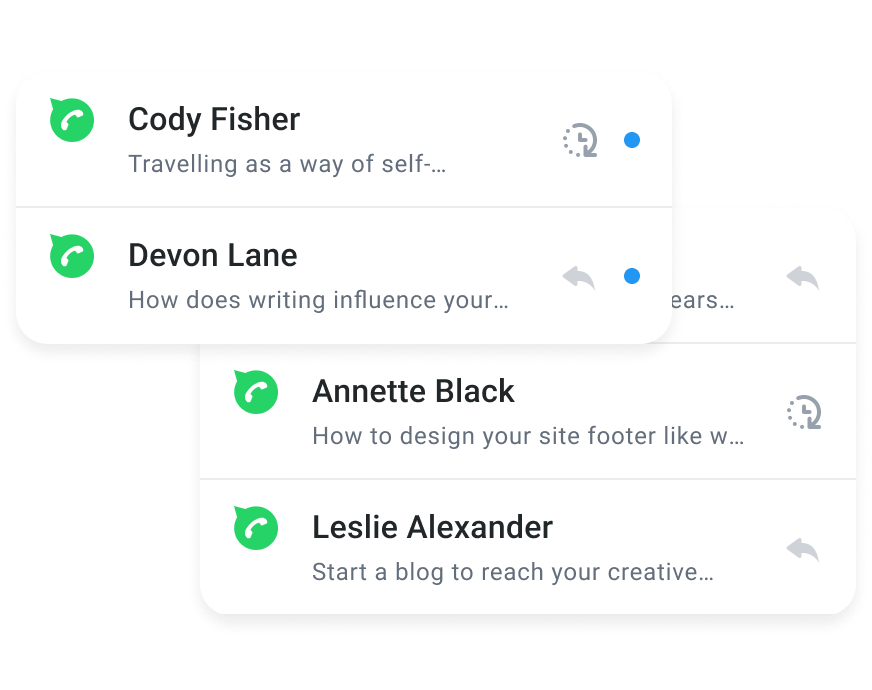The image size is (872, 690).
Task: Toggle the blue unread dot for Devon Lane
Action: [x=632, y=277]
